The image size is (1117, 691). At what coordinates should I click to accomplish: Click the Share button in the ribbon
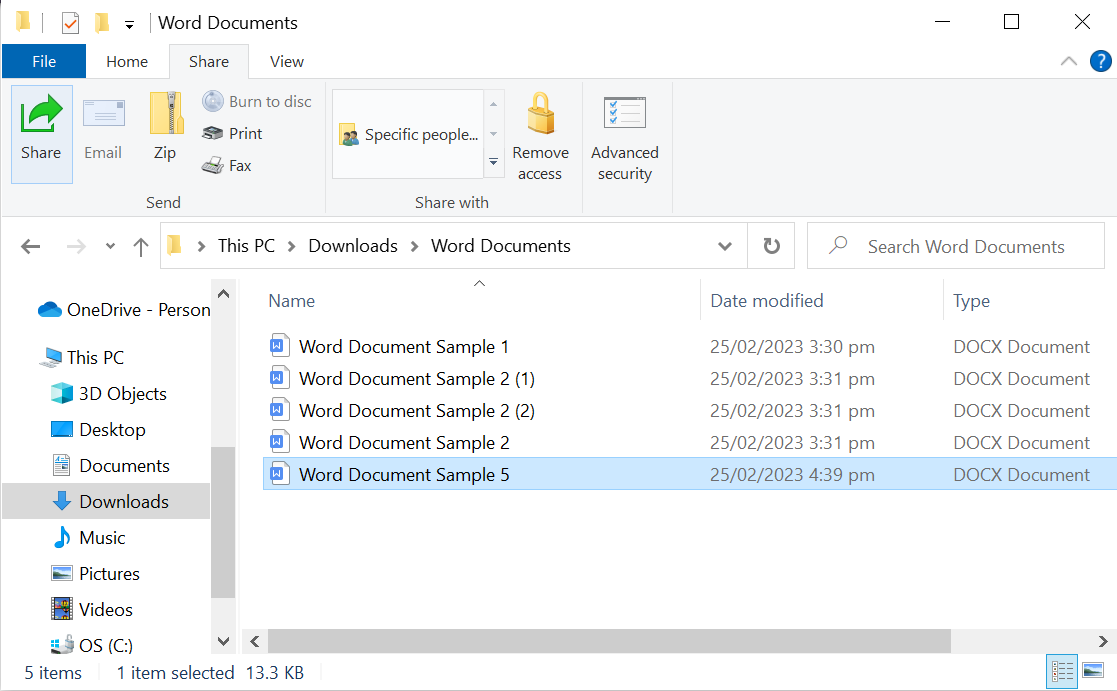coord(41,133)
